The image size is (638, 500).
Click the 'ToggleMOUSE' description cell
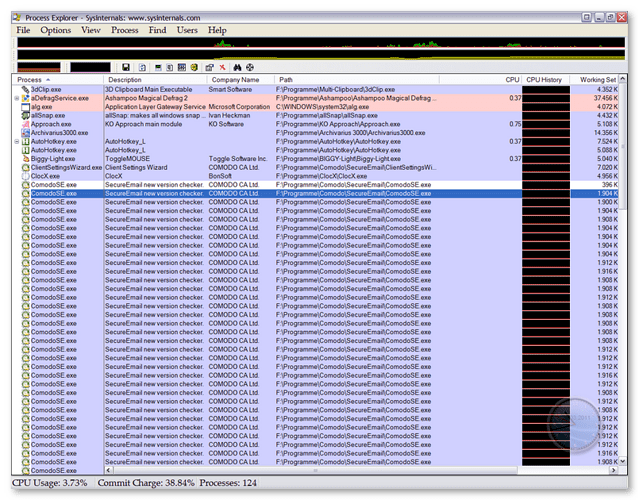(x=127, y=159)
